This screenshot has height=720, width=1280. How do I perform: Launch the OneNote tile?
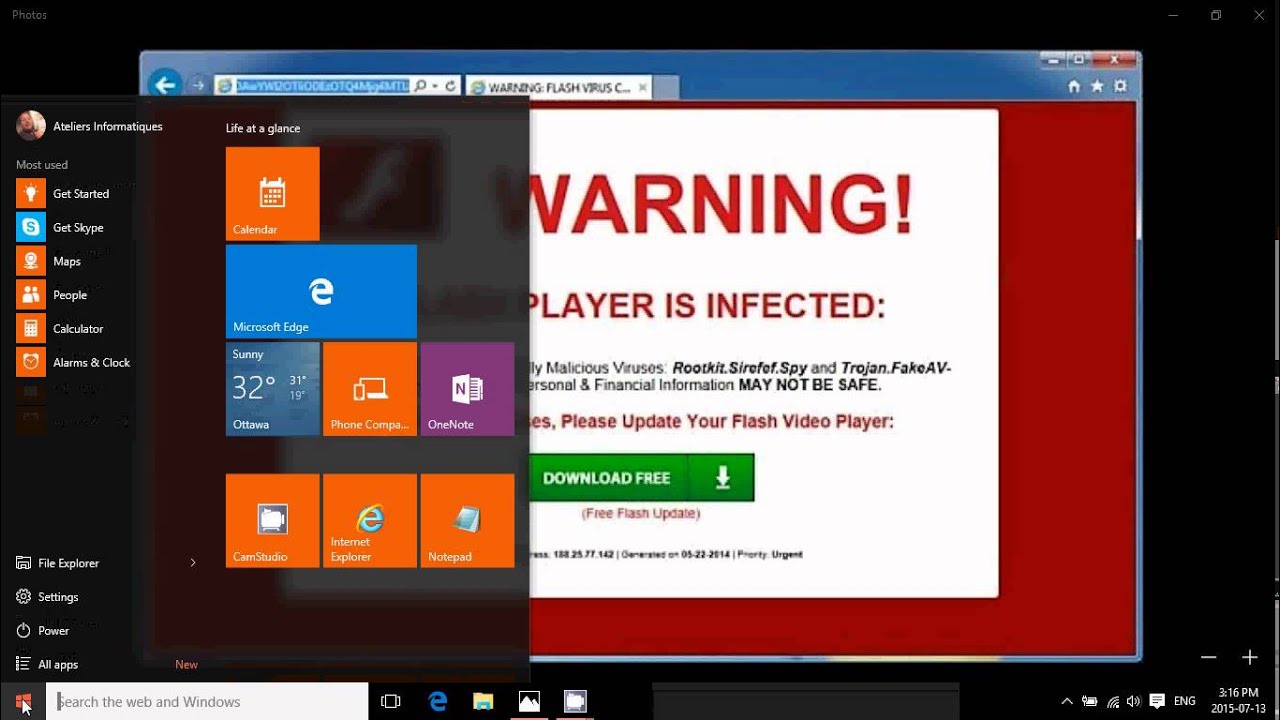point(467,389)
